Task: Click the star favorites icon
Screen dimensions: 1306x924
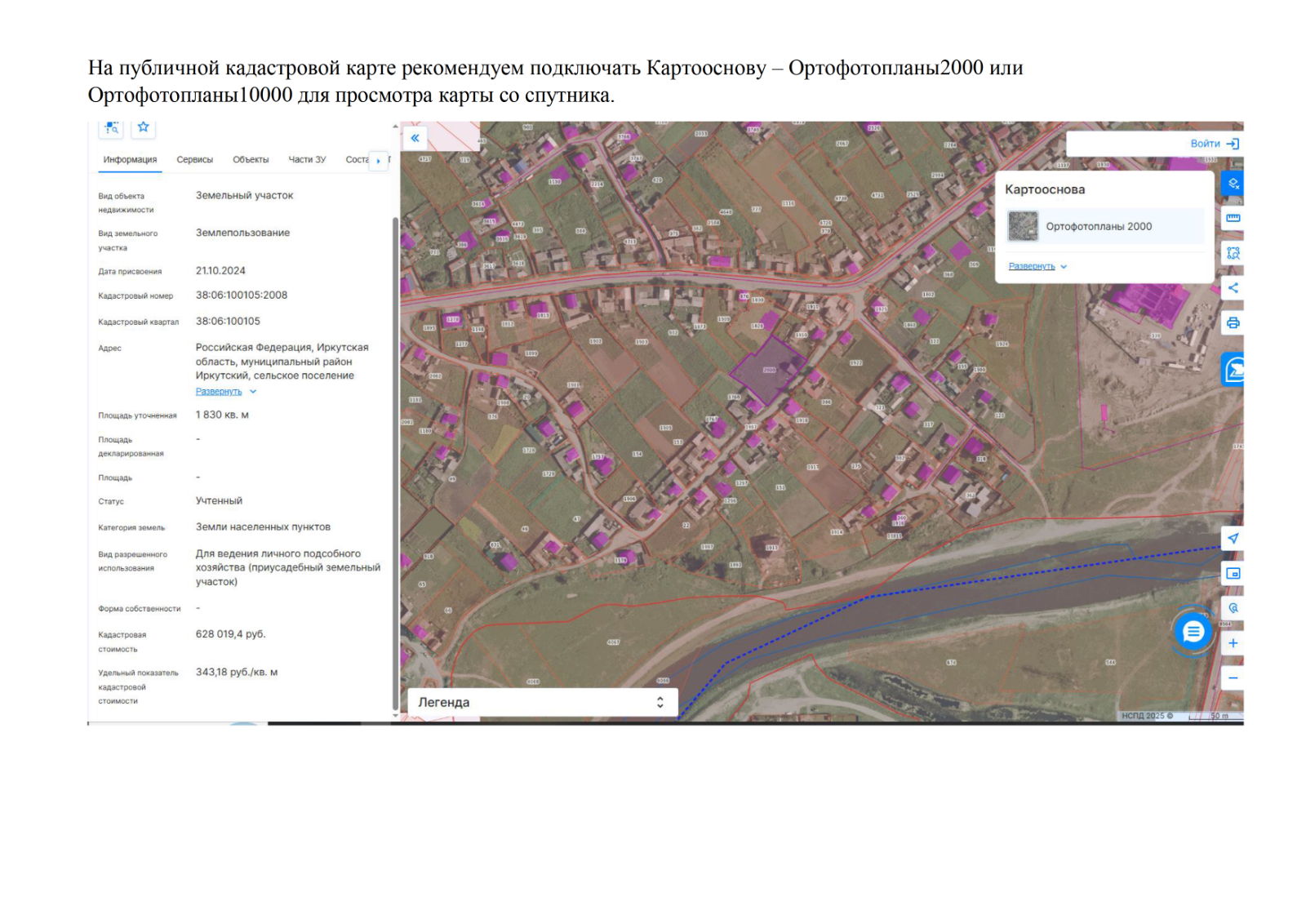Action: [144, 127]
